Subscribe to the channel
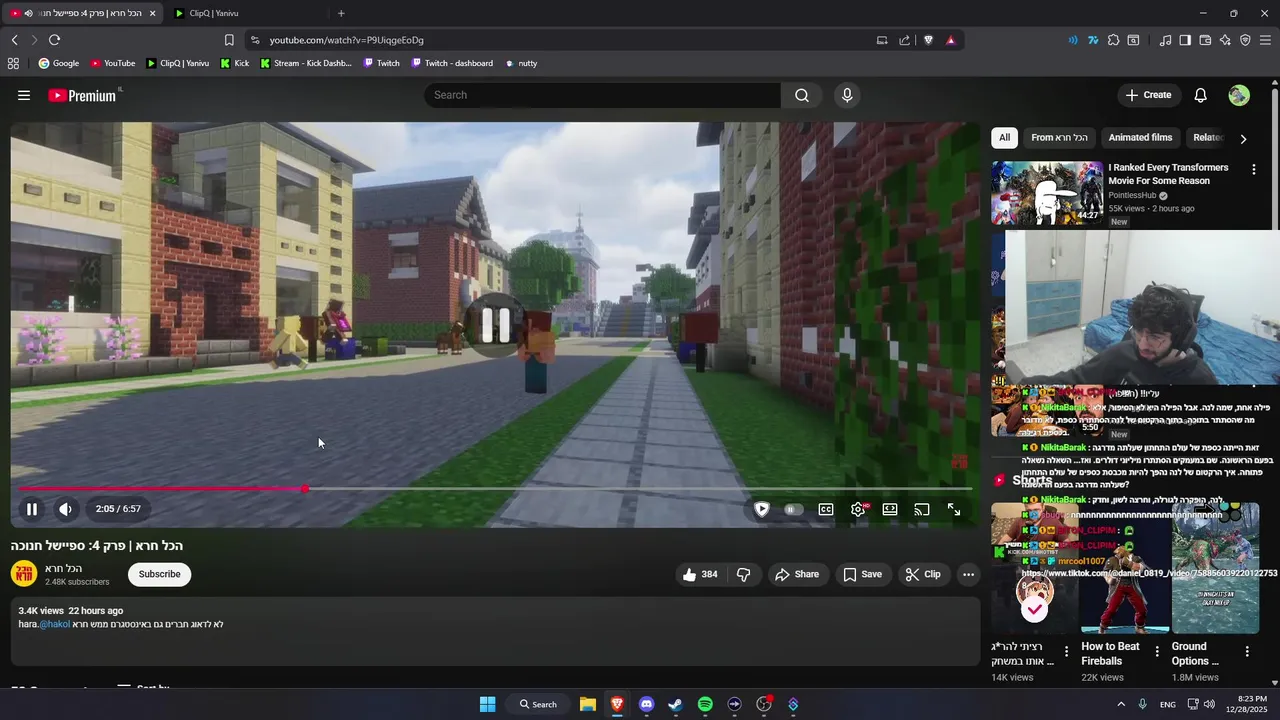 160,574
